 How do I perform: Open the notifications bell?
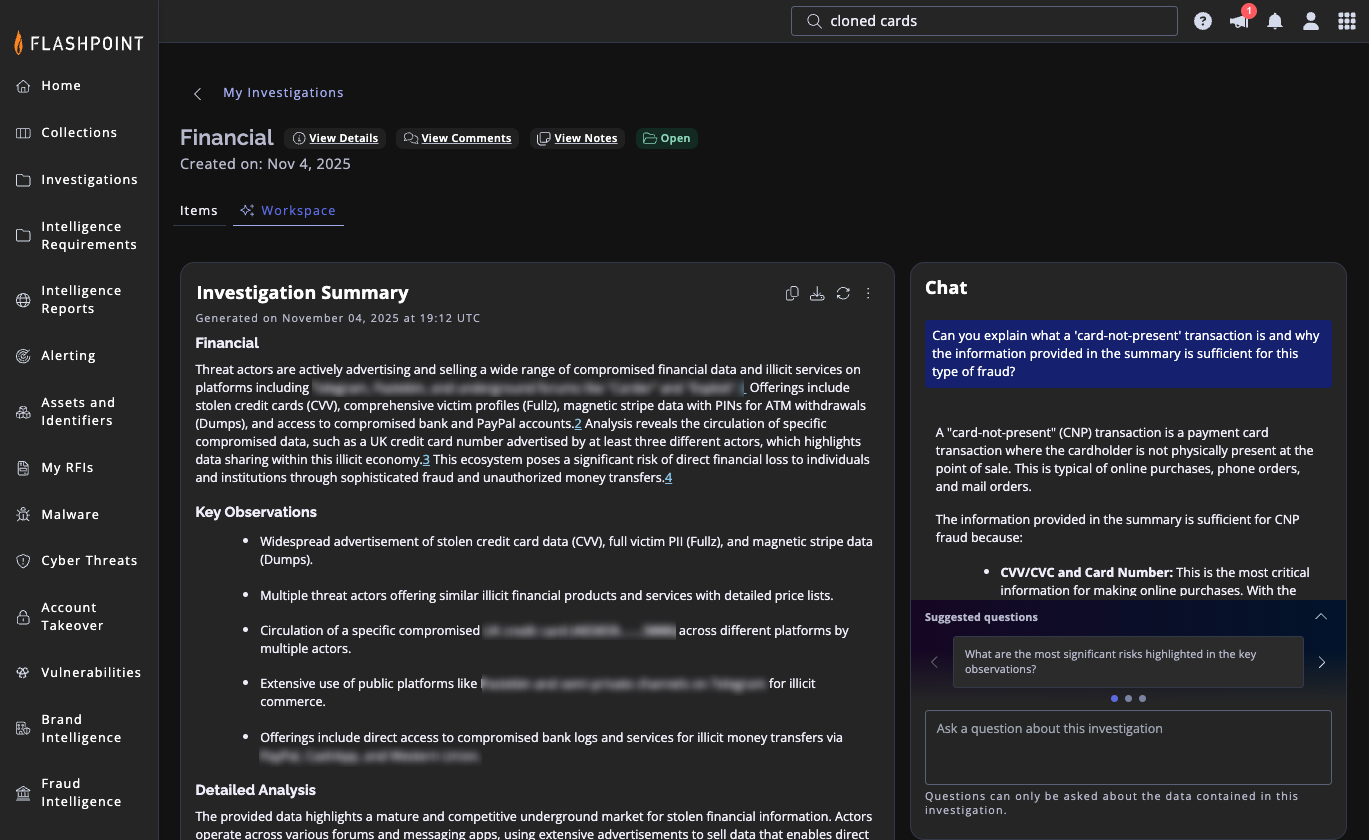[x=1275, y=21]
